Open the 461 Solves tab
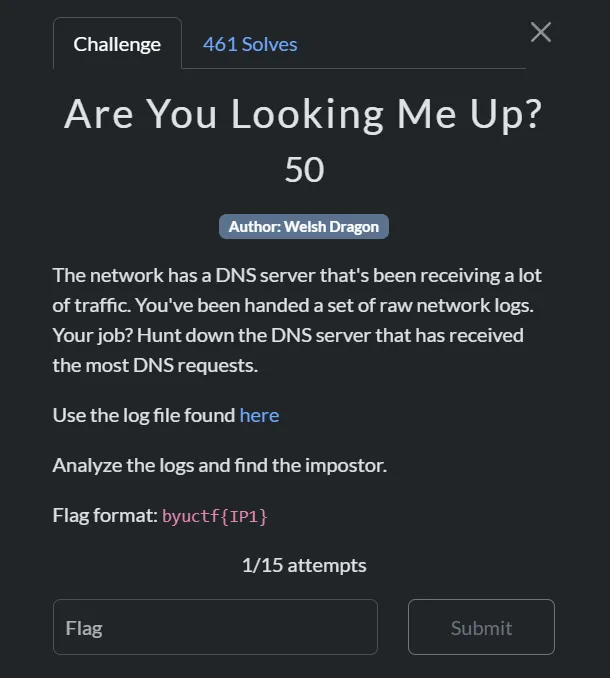Viewport: 610px width, 678px height. coord(250,44)
